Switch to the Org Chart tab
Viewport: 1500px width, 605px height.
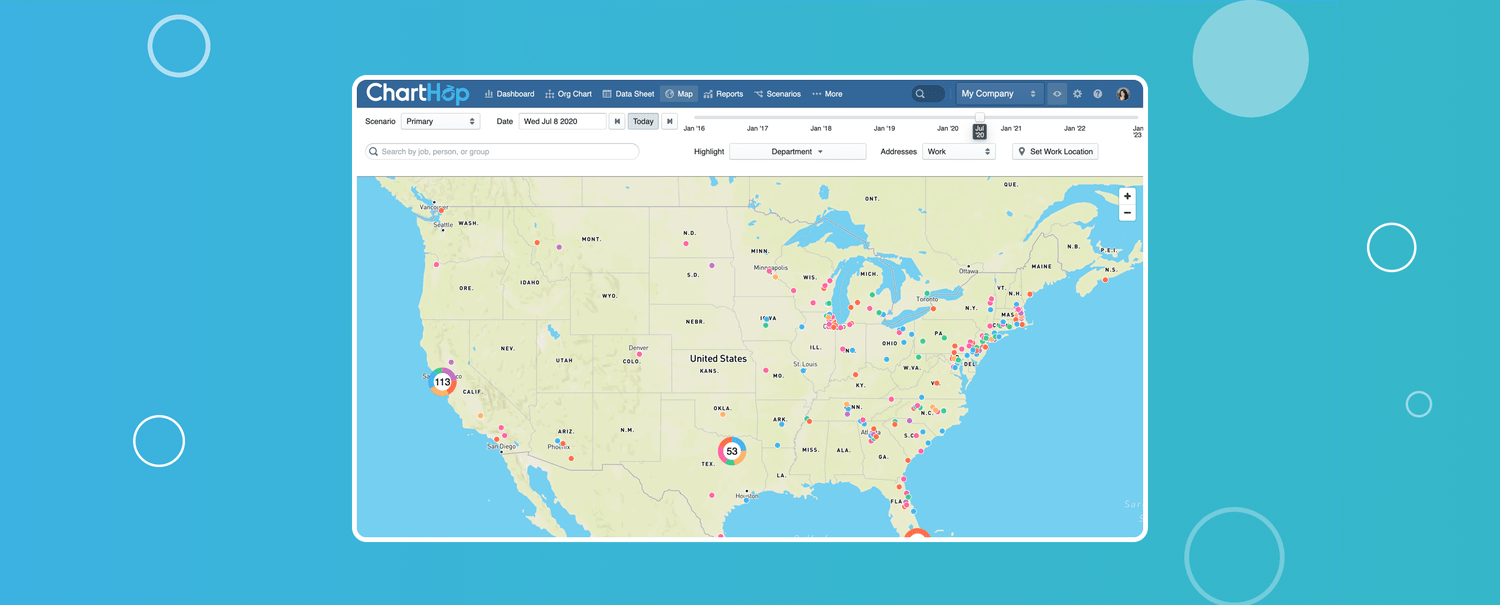(x=568, y=94)
